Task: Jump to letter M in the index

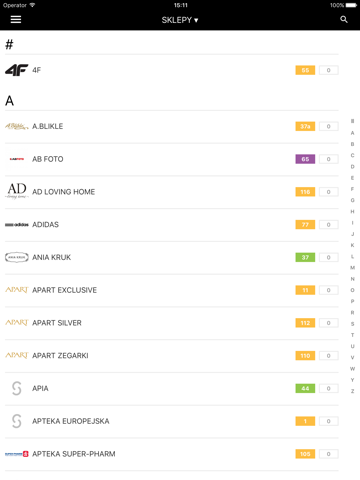Action: click(x=352, y=268)
